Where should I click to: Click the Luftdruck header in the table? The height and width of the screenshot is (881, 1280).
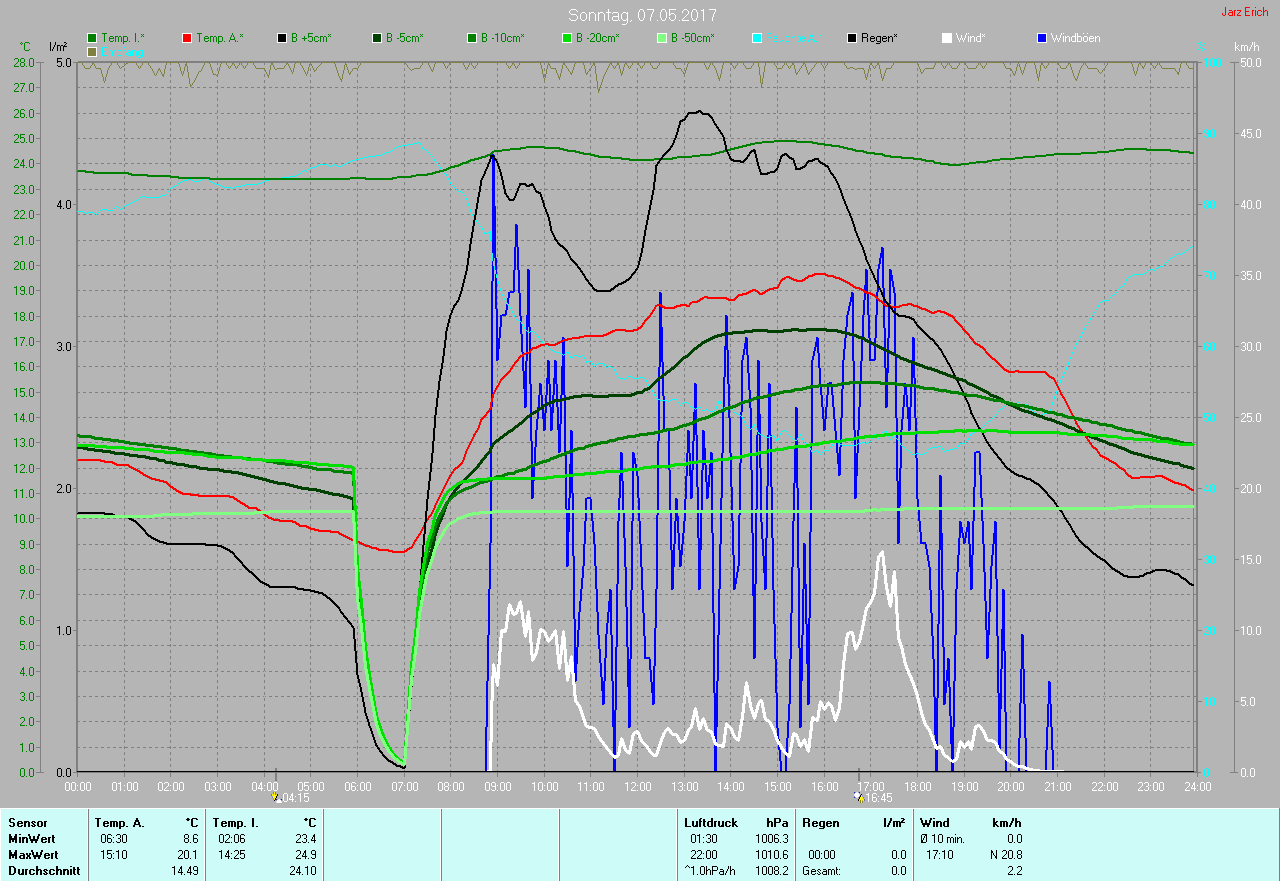(x=710, y=823)
